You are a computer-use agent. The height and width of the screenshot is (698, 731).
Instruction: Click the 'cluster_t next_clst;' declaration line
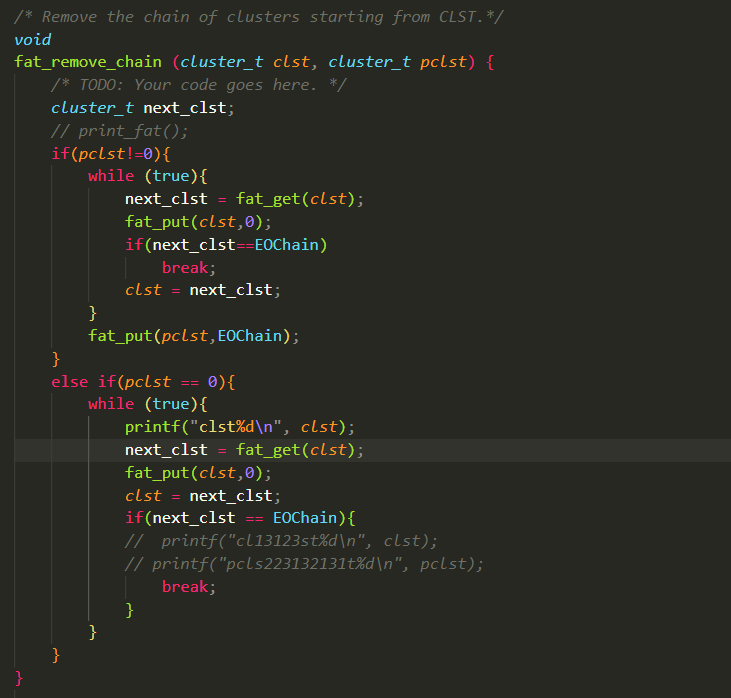pyautogui.click(x=147, y=108)
